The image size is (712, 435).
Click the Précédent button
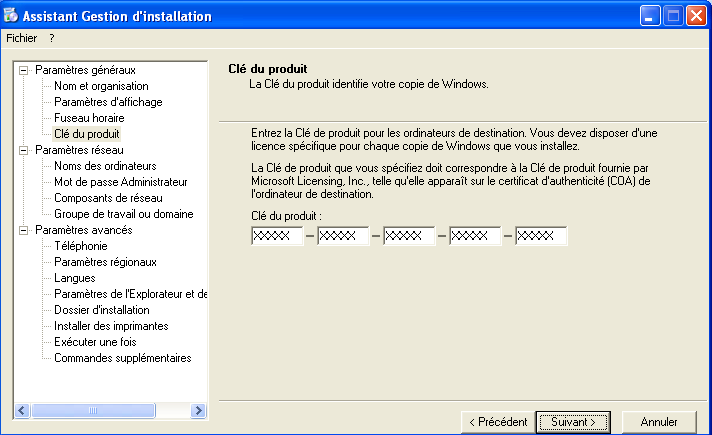coord(497,422)
